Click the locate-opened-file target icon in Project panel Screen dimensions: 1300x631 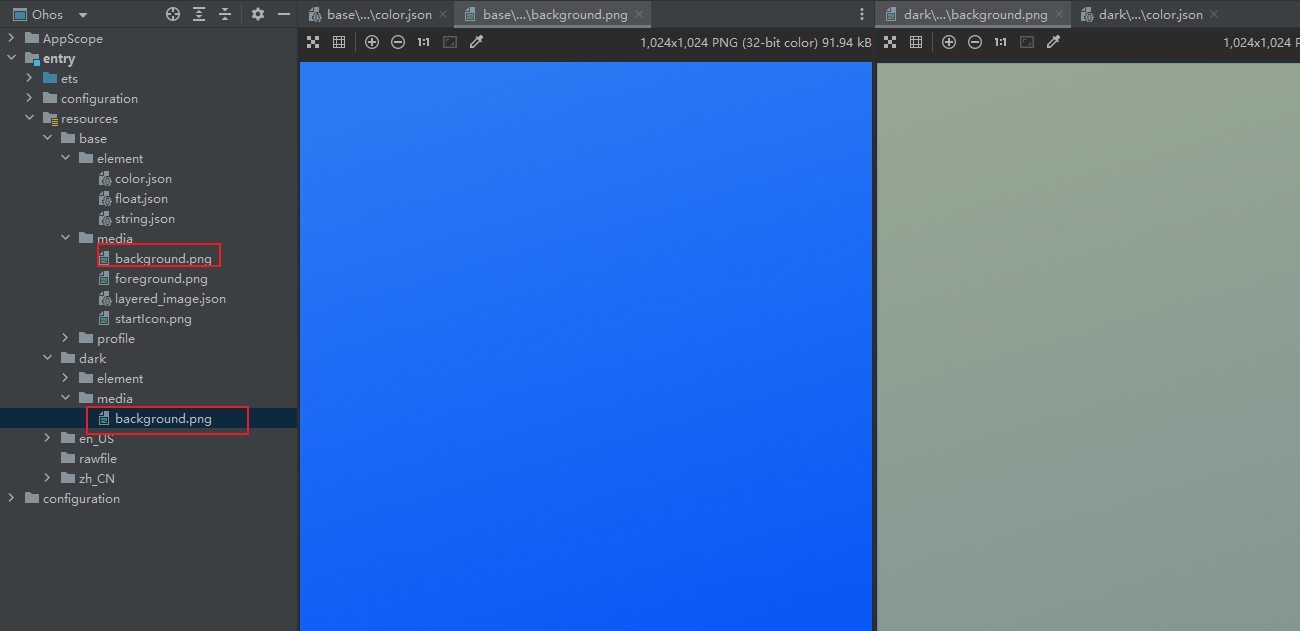tap(173, 14)
